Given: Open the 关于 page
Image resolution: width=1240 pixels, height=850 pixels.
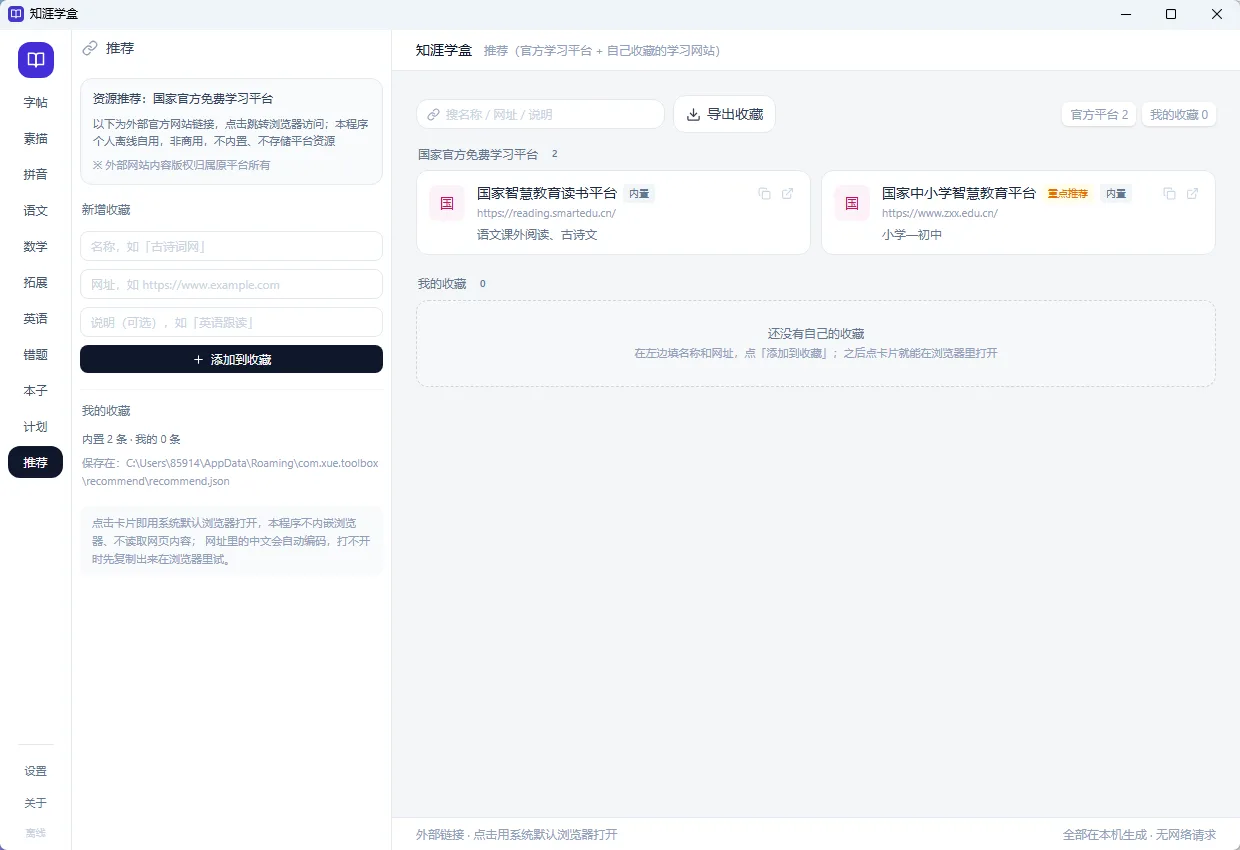Looking at the screenshot, I should pos(36,803).
